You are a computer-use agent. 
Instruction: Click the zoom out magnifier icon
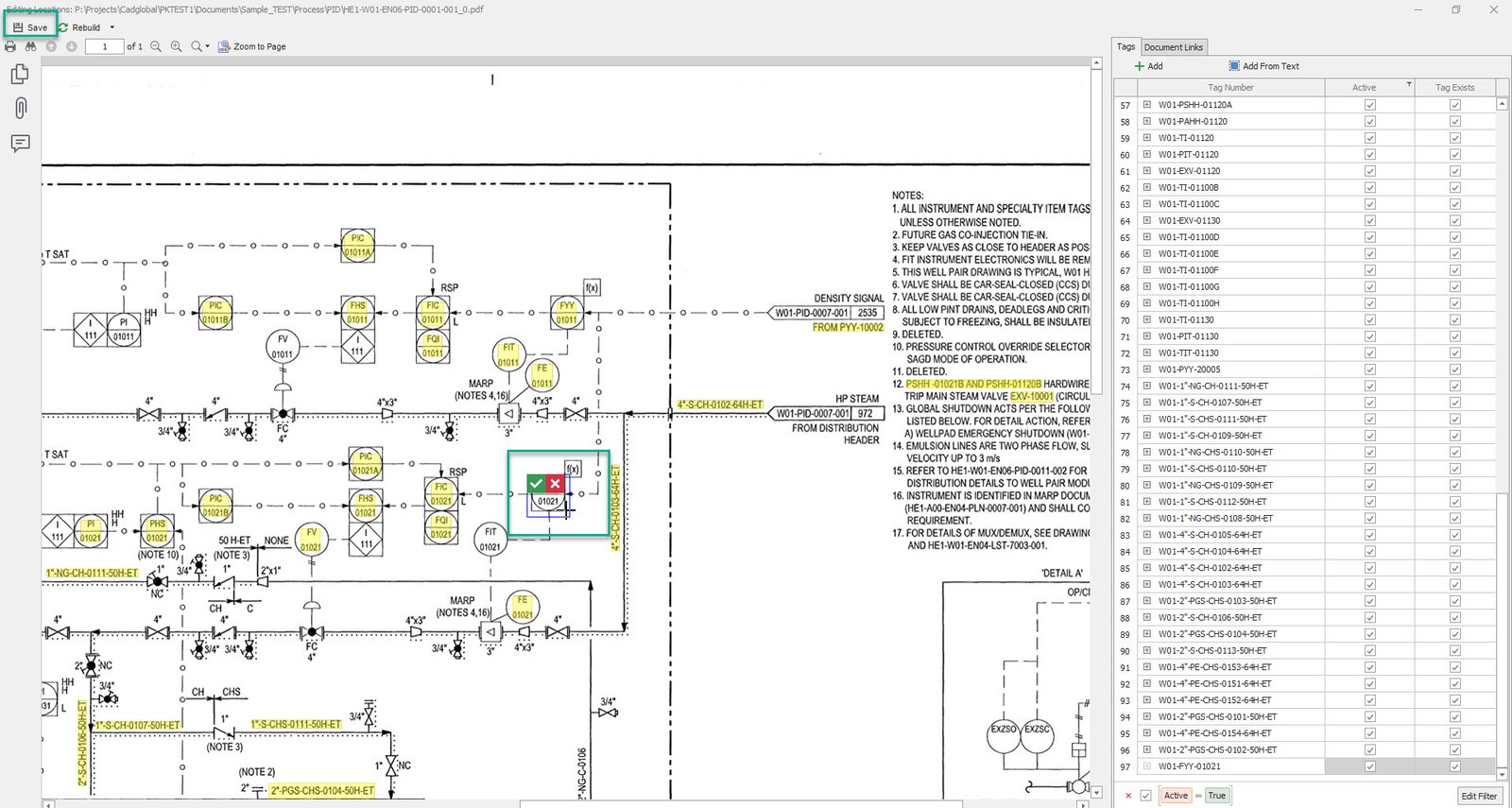click(x=156, y=46)
